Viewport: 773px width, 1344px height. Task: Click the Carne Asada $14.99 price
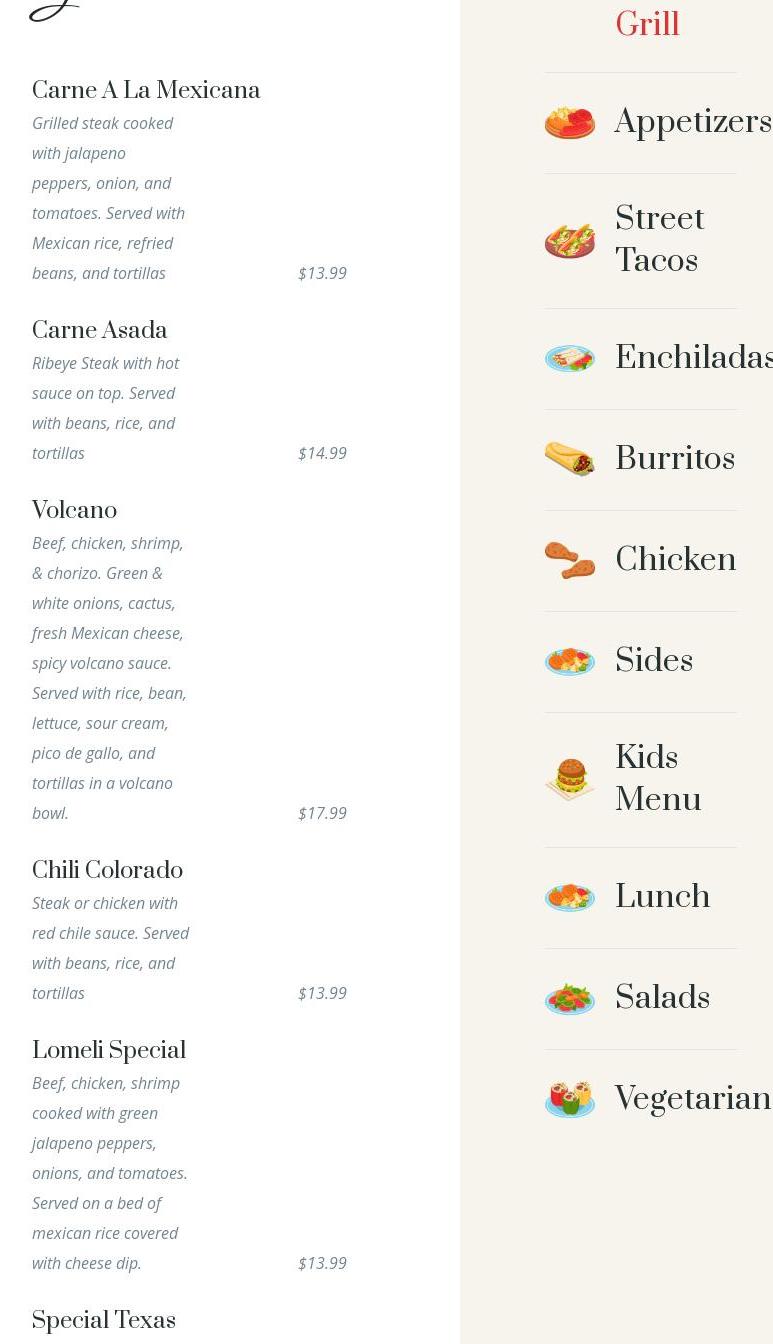tap(322, 453)
